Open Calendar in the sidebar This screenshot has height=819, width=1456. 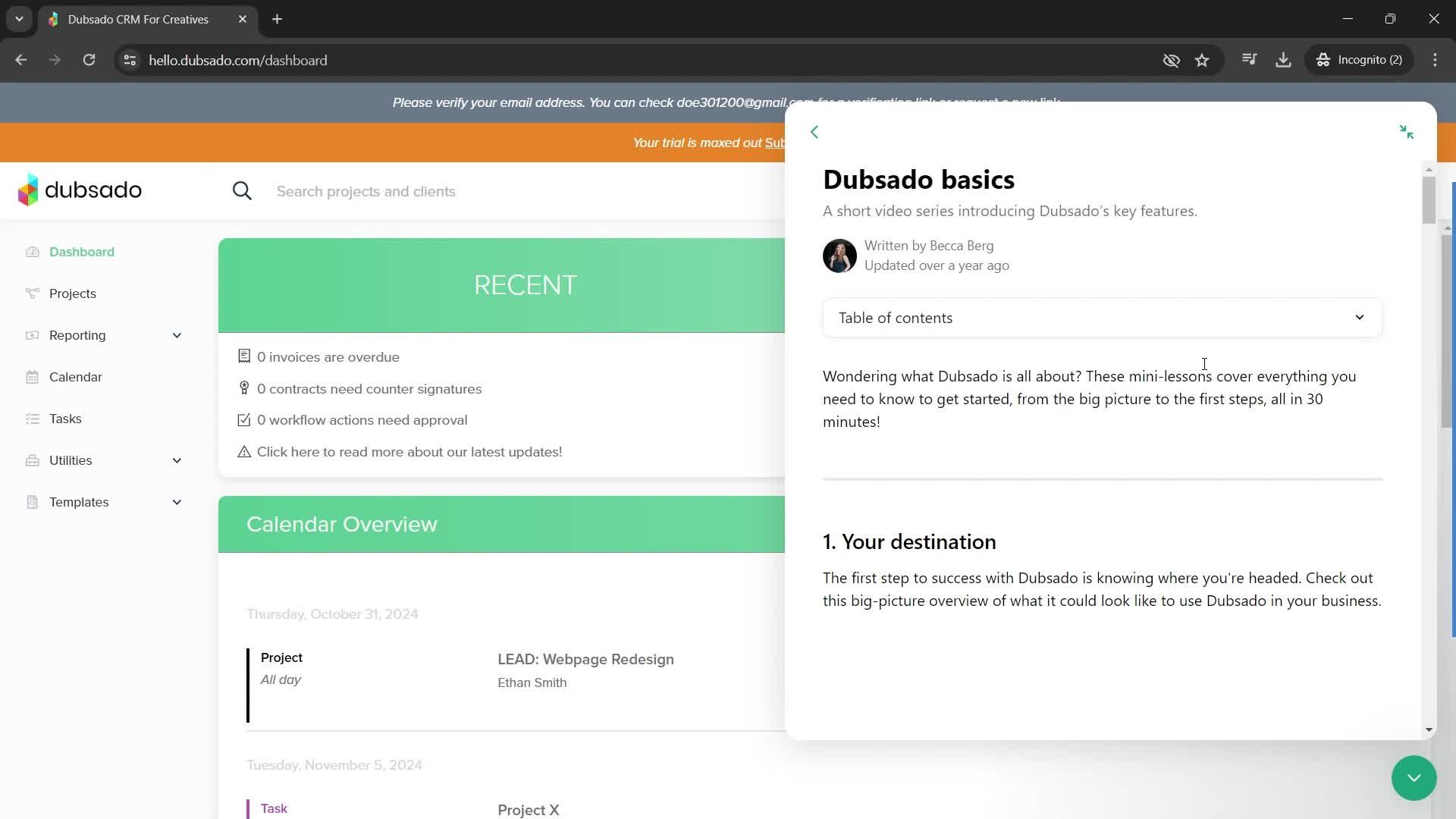(x=76, y=377)
